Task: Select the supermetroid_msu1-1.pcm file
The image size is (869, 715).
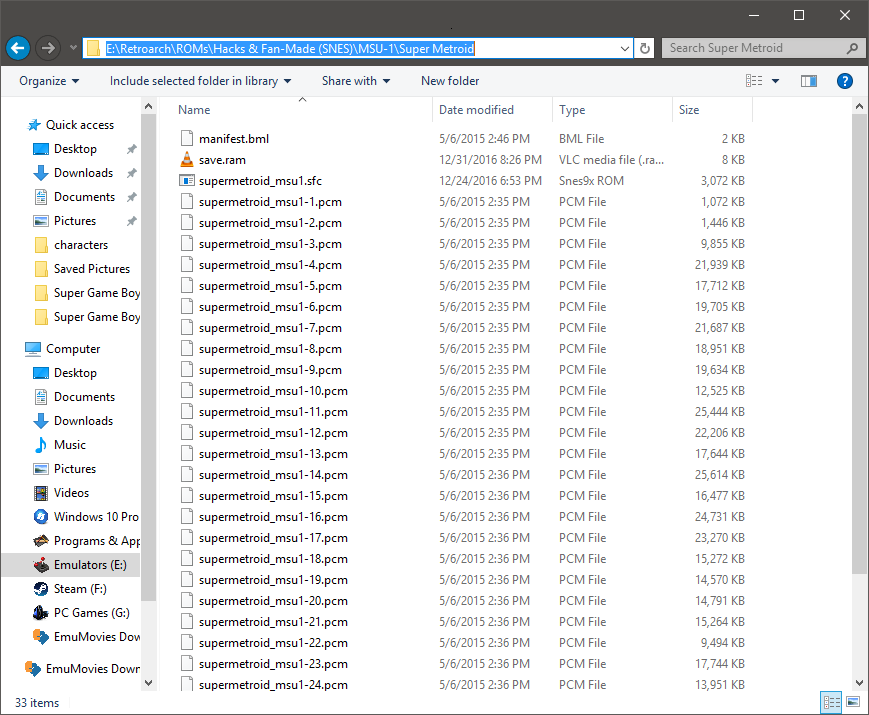Action: (270, 202)
